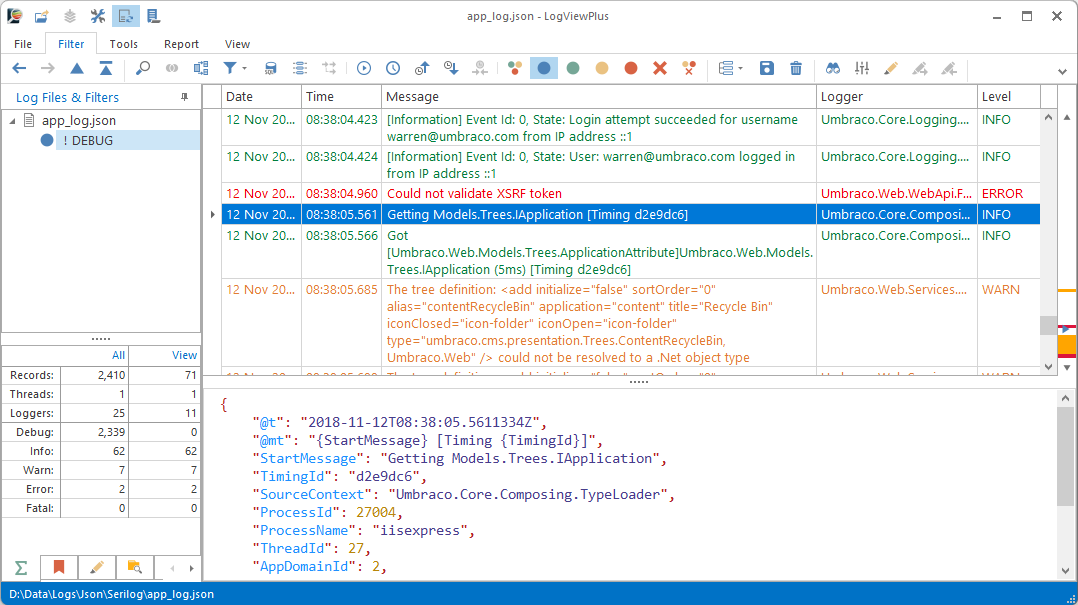Collapse the app_log.json tree node
Screen dimensions: 1078x605
[x=12, y=121]
